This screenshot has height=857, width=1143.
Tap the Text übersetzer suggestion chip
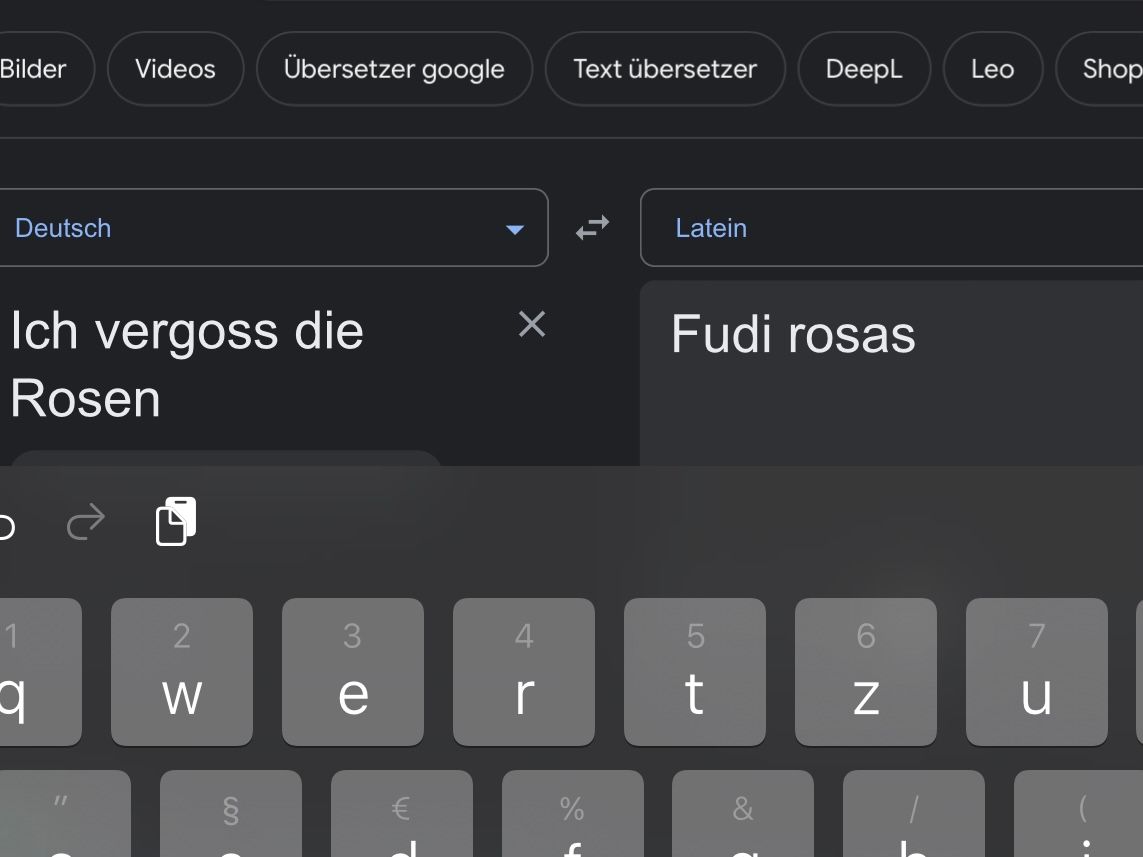(665, 69)
